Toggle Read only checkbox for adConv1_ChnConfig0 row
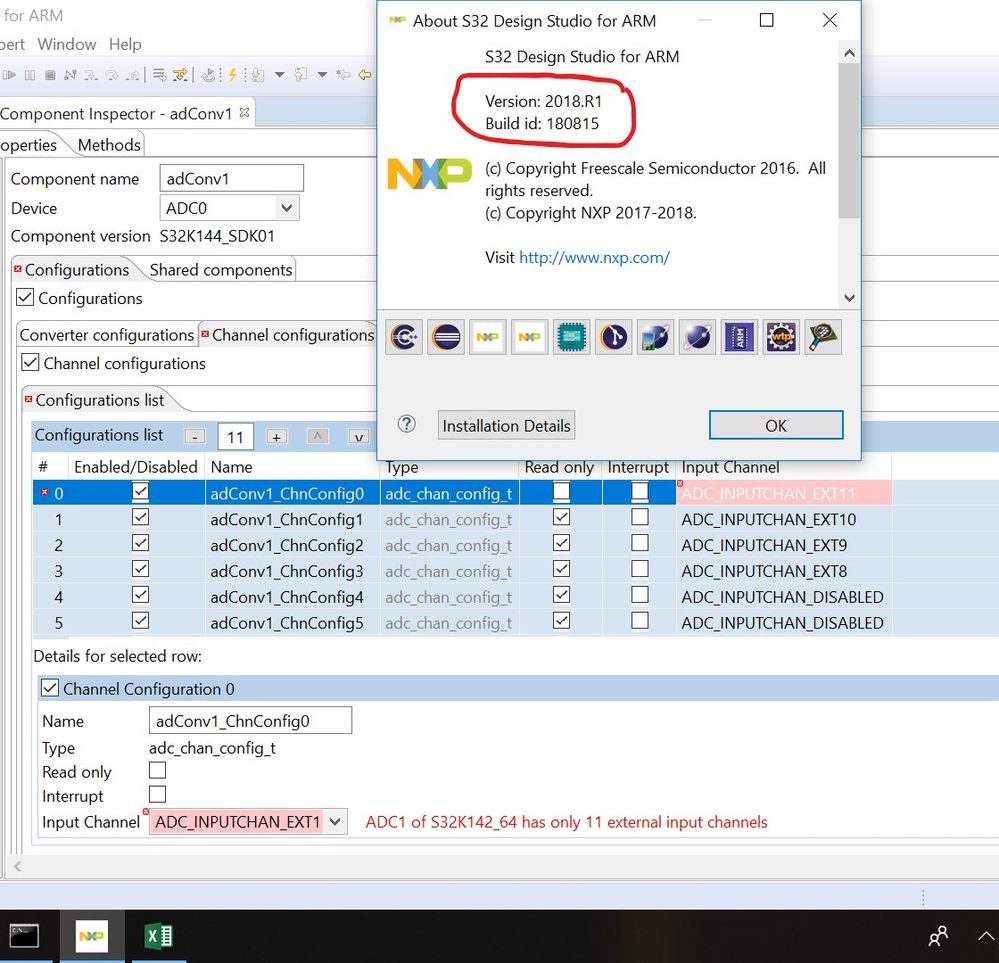Viewport: 999px width, 963px height. [x=561, y=491]
